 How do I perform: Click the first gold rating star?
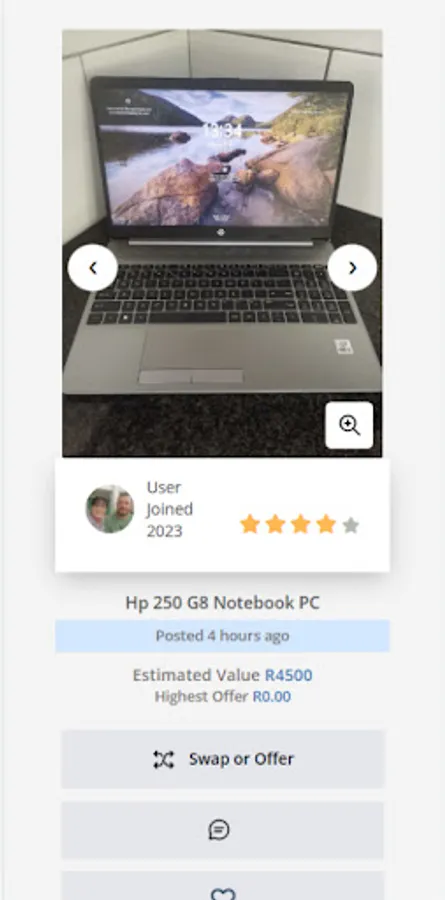250,525
